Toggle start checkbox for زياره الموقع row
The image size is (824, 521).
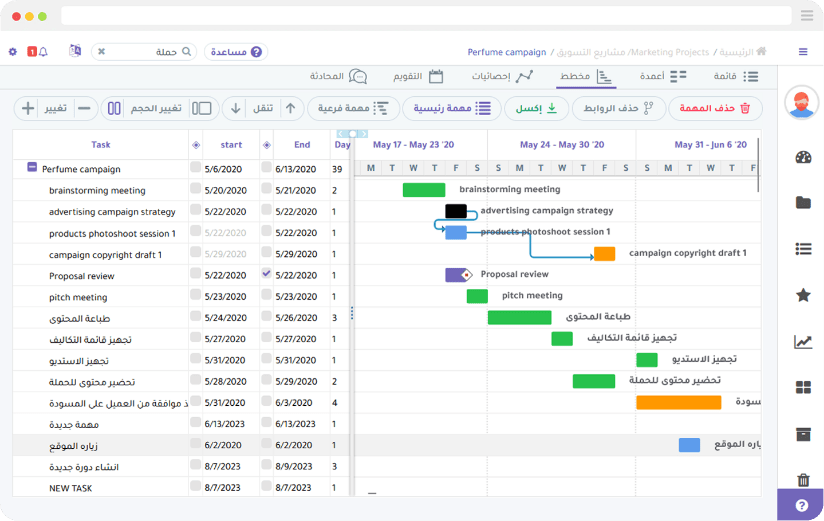tap(195, 443)
